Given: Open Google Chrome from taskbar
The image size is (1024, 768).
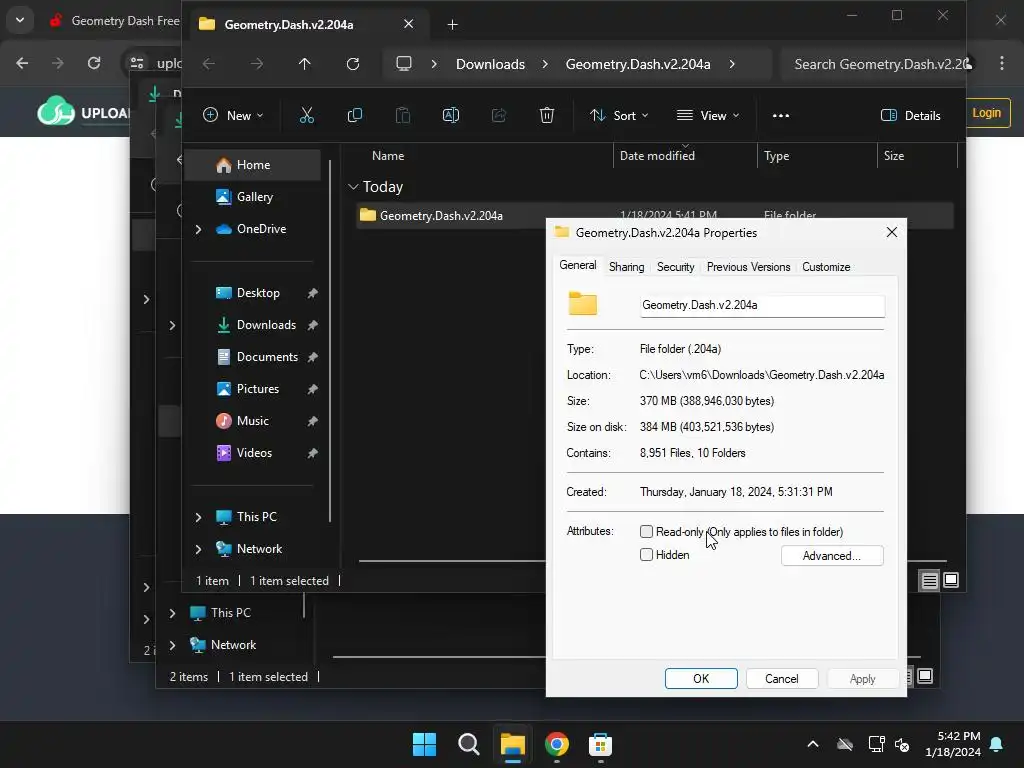Looking at the screenshot, I should (556, 744).
